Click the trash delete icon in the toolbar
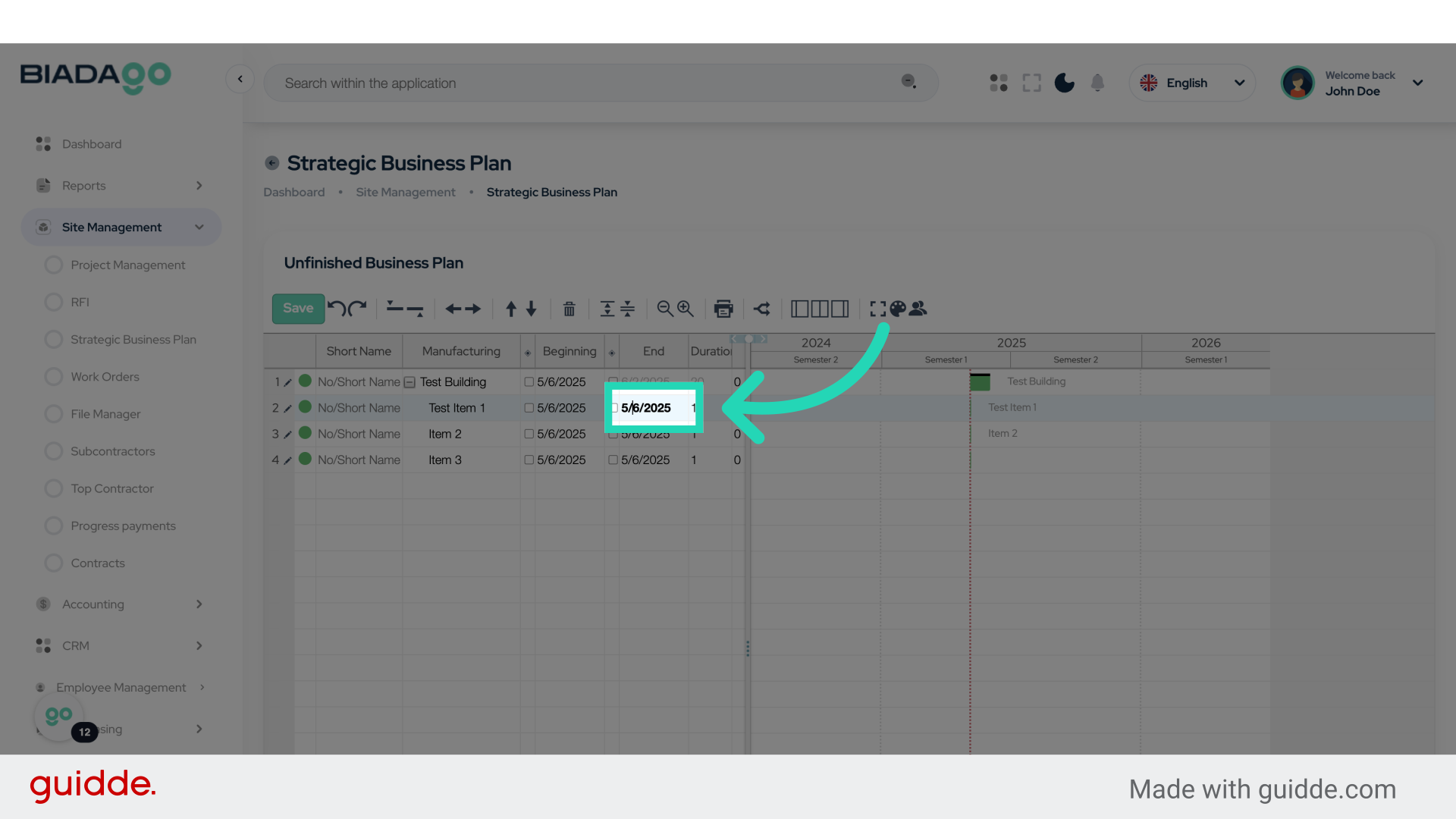This screenshot has width=1456, height=819. click(x=569, y=309)
